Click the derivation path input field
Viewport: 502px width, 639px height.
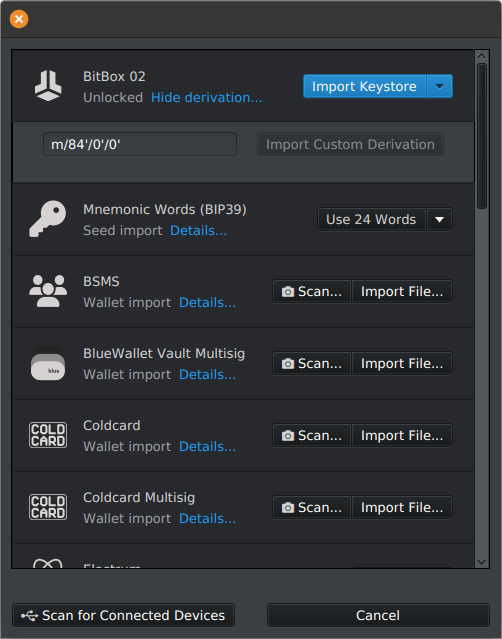[x=140, y=144]
